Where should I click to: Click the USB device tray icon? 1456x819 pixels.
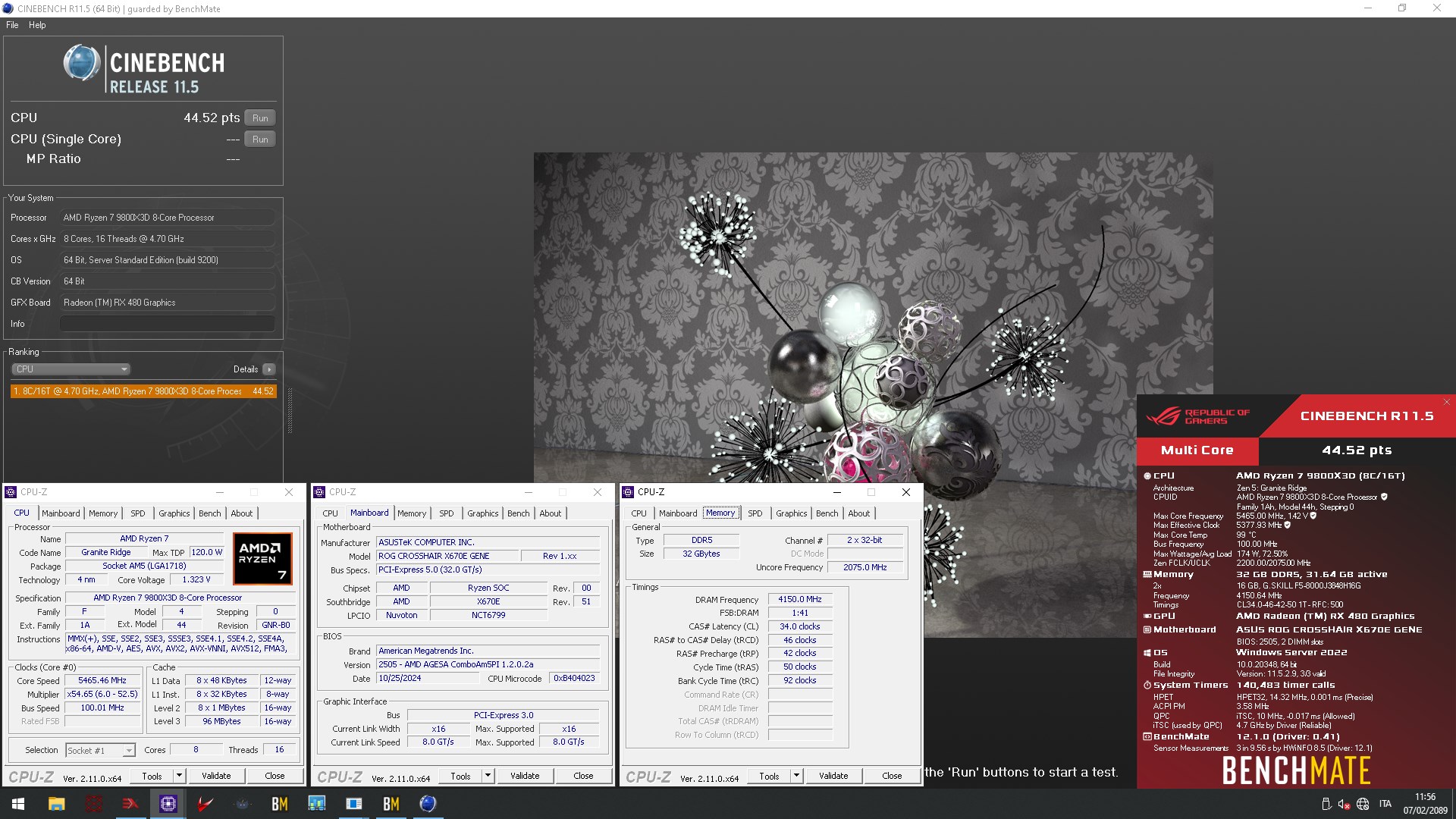(x=1326, y=804)
